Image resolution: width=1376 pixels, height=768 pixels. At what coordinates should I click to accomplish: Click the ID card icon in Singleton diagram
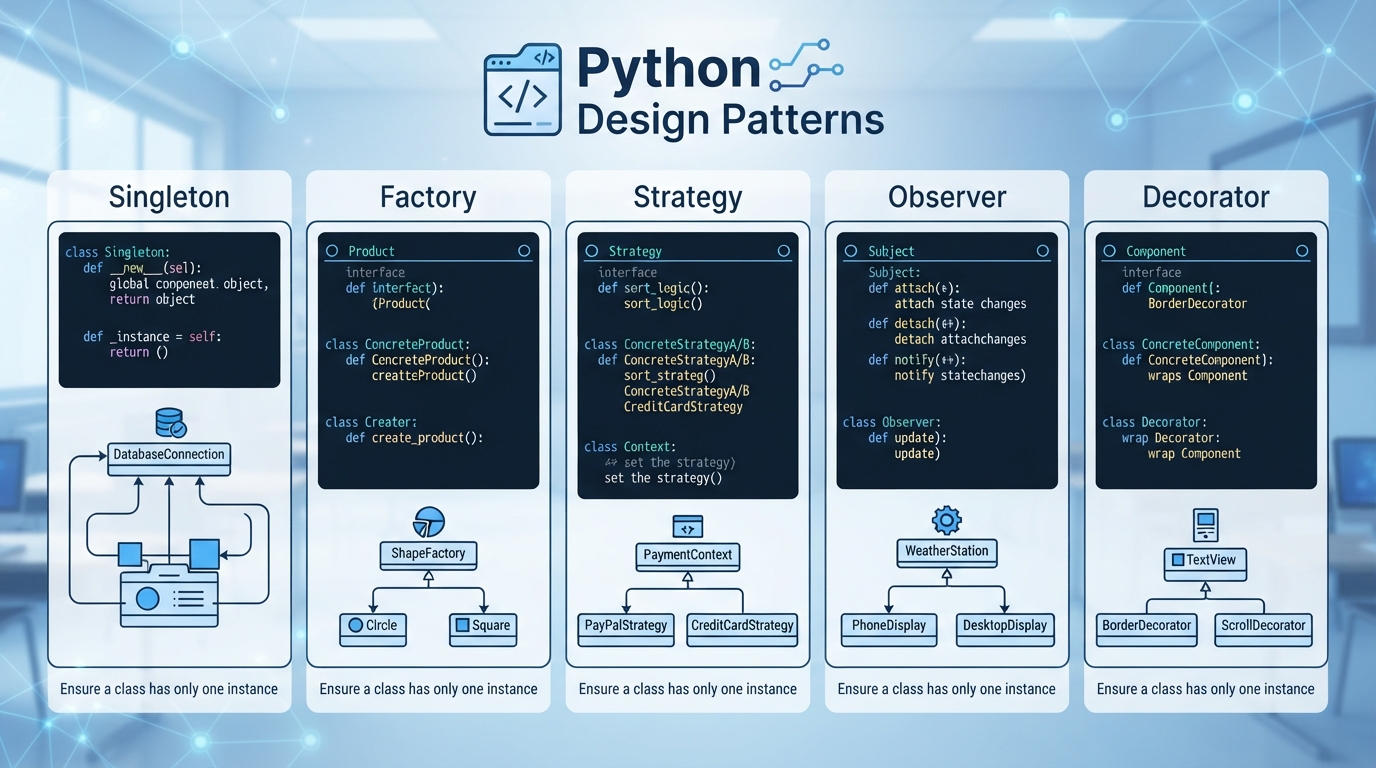169,597
